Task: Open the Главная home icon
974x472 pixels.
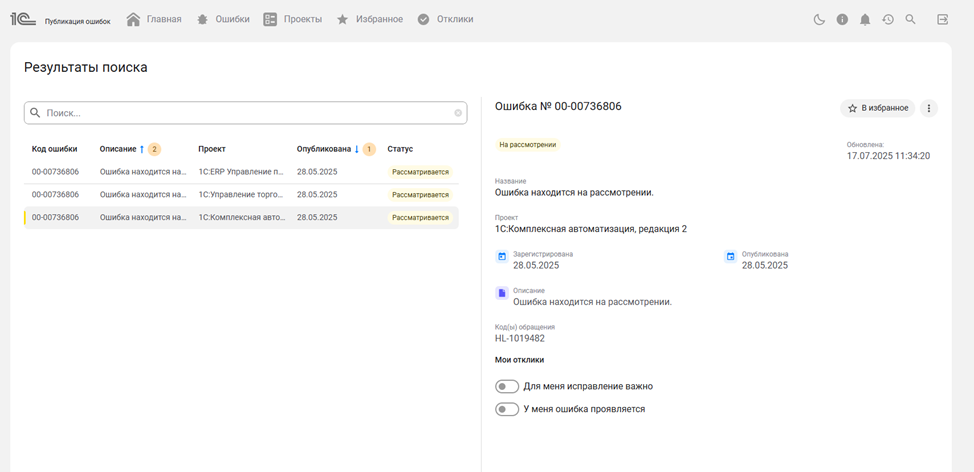Action: pyautogui.click(x=133, y=19)
